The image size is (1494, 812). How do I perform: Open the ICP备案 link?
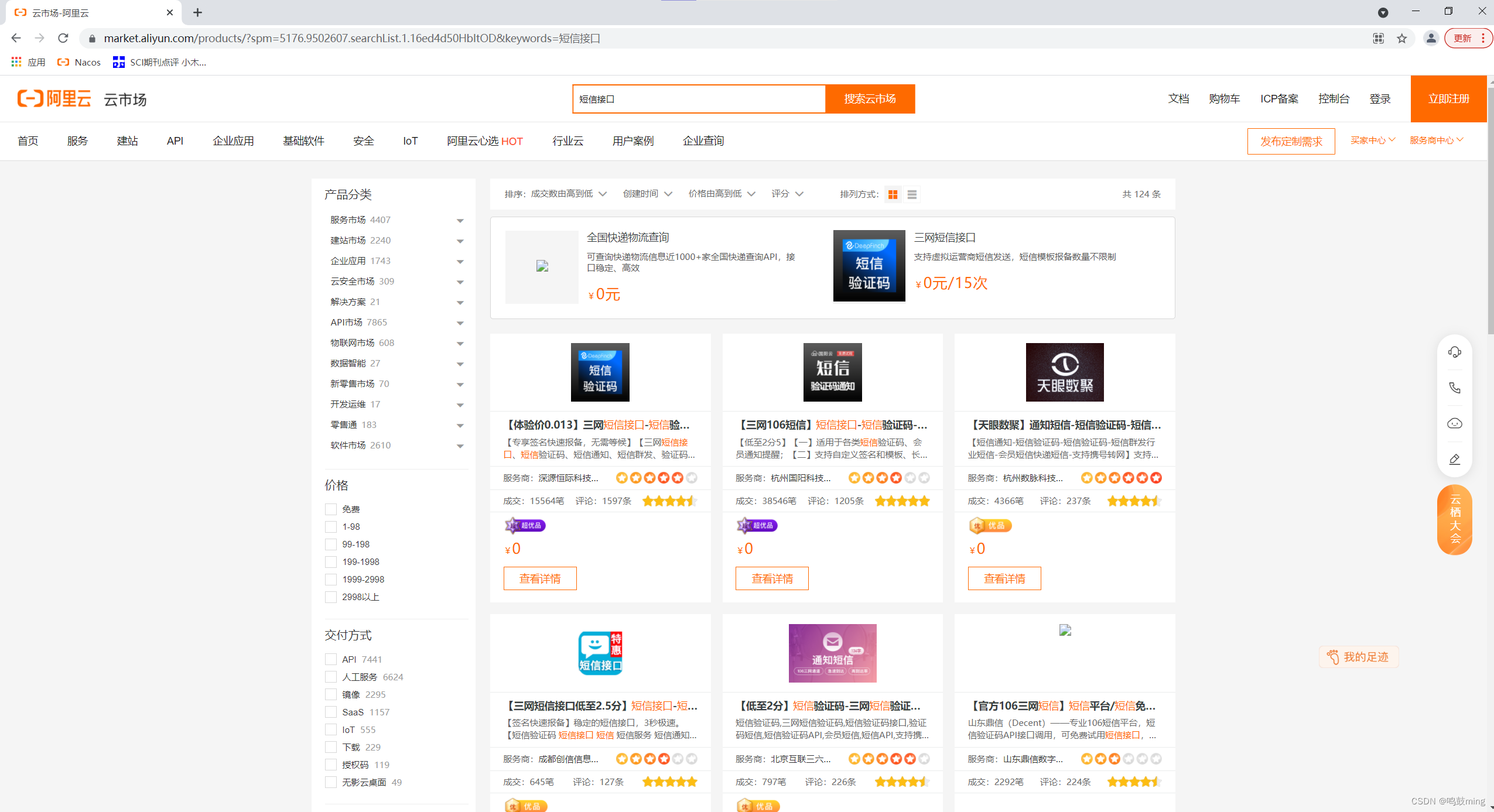[1279, 98]
